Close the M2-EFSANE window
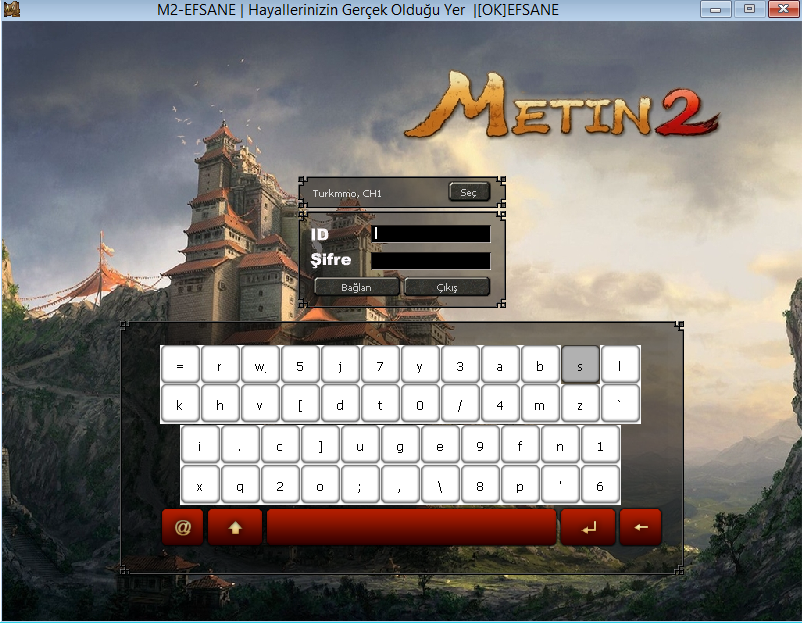Screen dimensions: 802x623 point(784,9)
